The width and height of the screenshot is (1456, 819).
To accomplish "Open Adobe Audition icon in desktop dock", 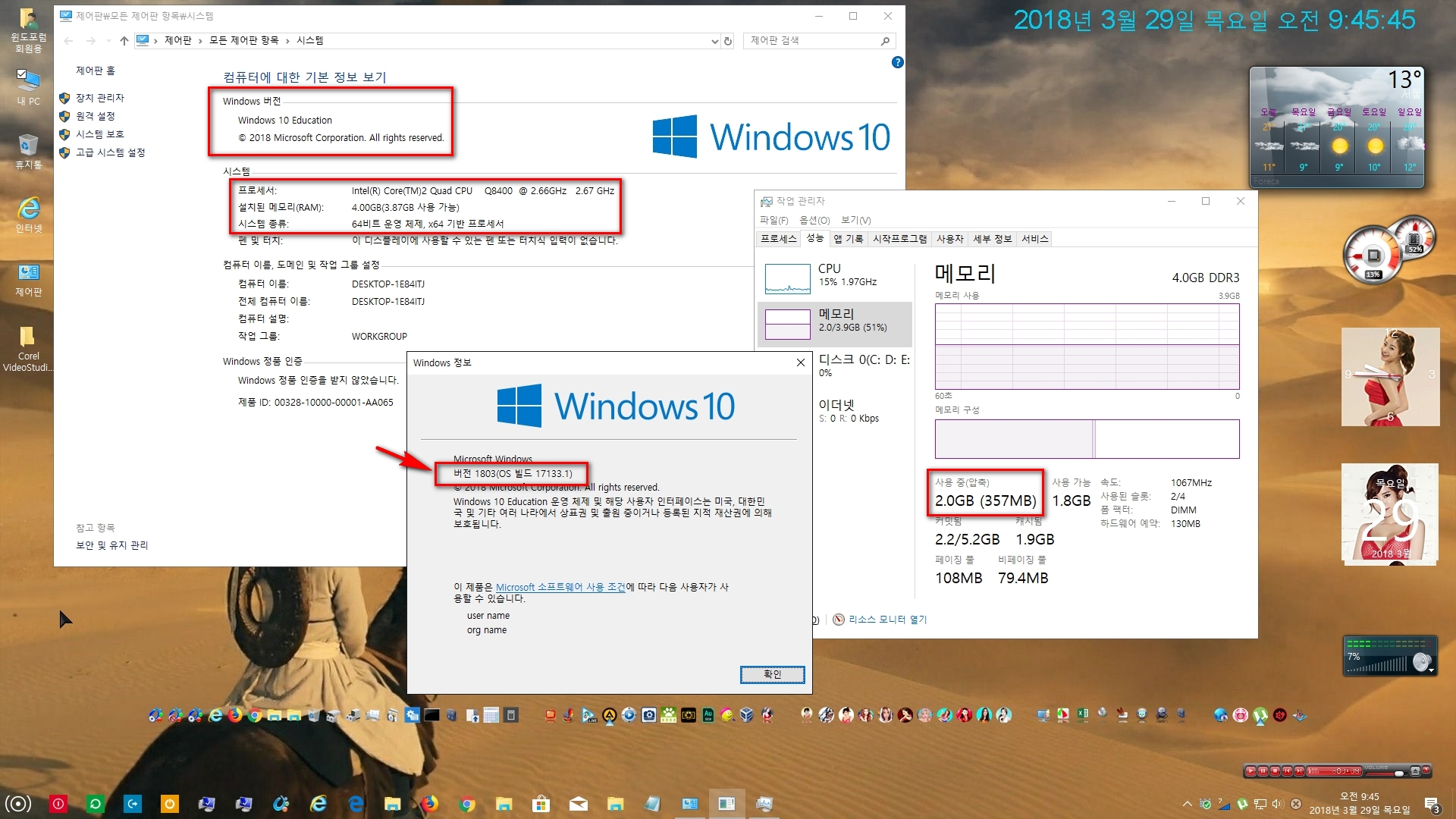I will click(x=708, y=714).
